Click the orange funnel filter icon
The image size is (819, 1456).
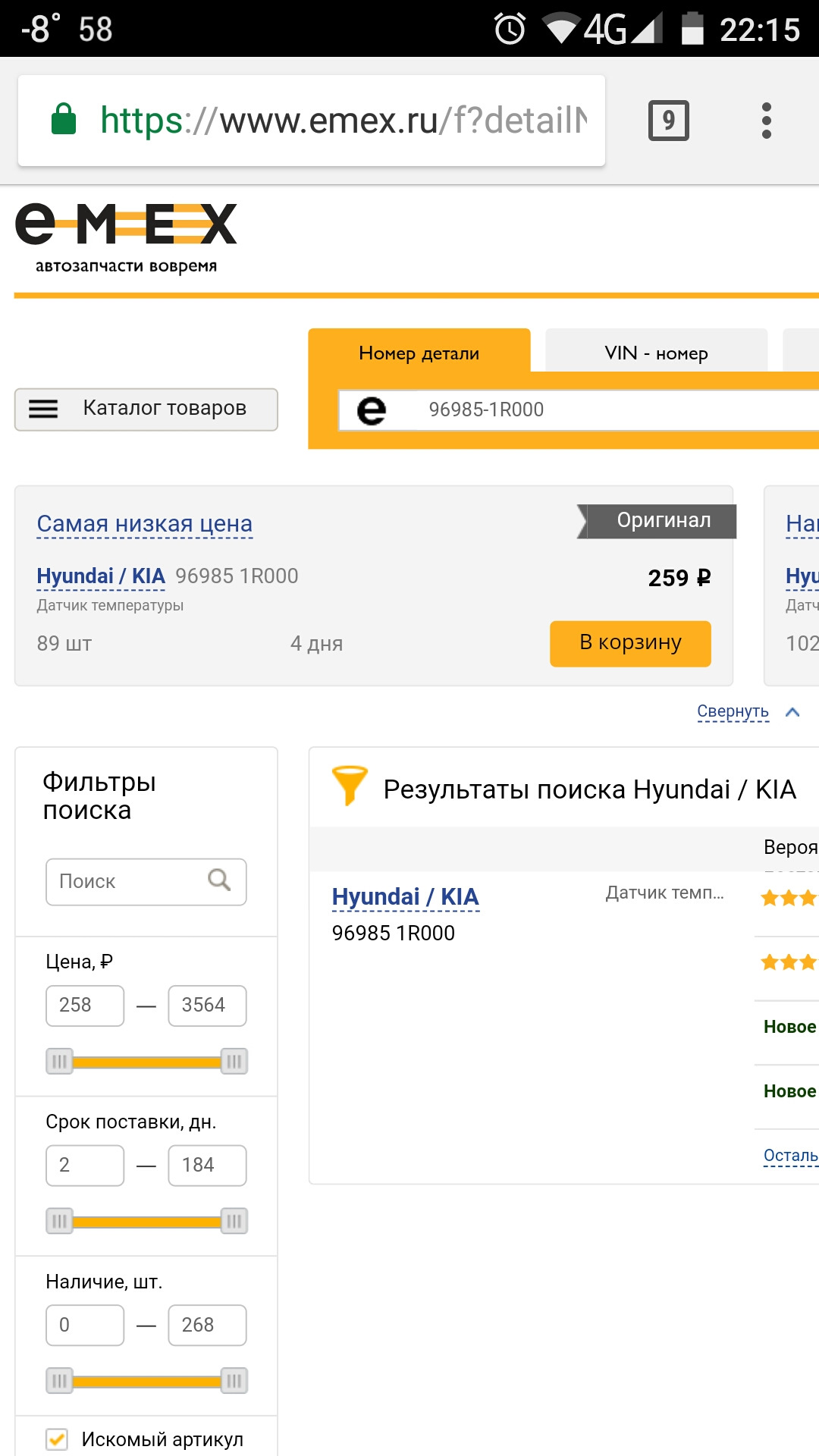click(349, 786)
